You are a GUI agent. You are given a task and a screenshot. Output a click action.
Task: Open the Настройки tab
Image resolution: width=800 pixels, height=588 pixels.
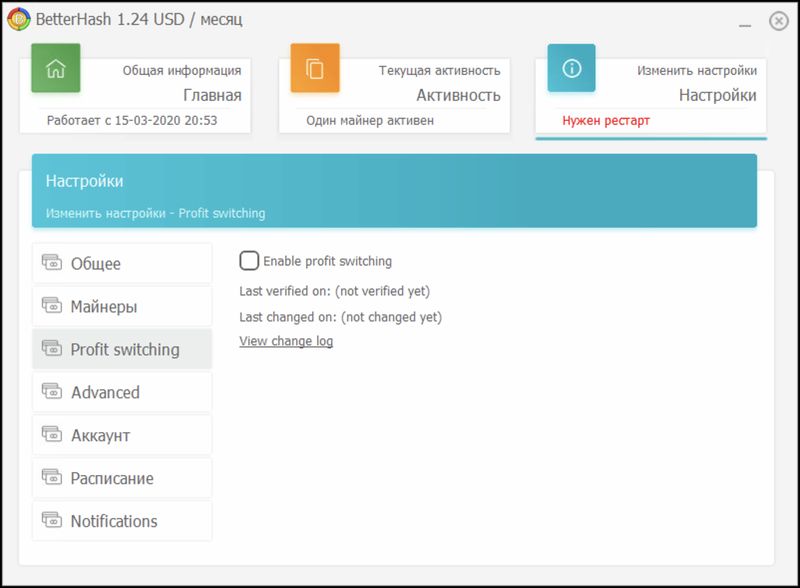717,96
